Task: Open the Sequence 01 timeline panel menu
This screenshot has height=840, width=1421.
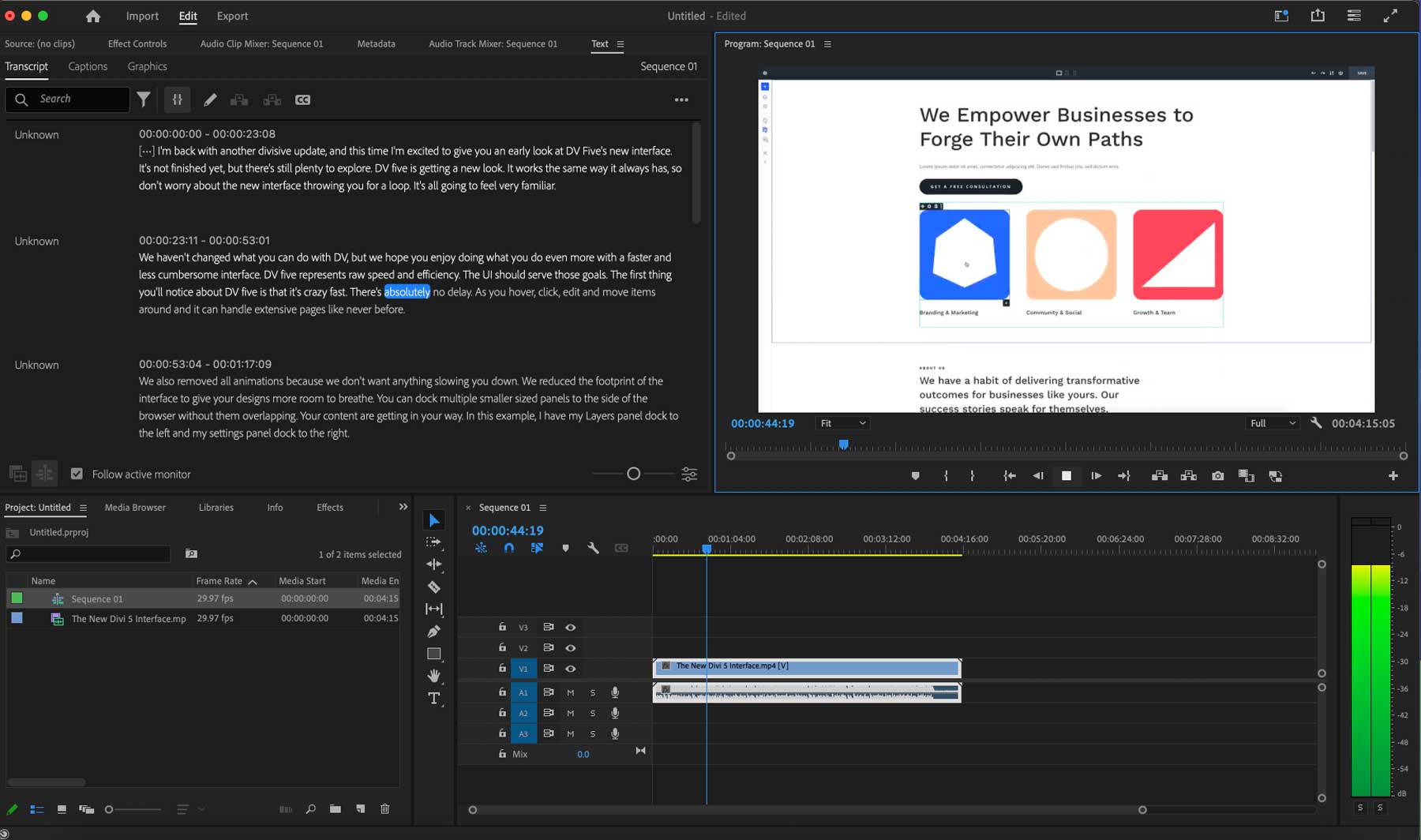Action: pos(542,508)
